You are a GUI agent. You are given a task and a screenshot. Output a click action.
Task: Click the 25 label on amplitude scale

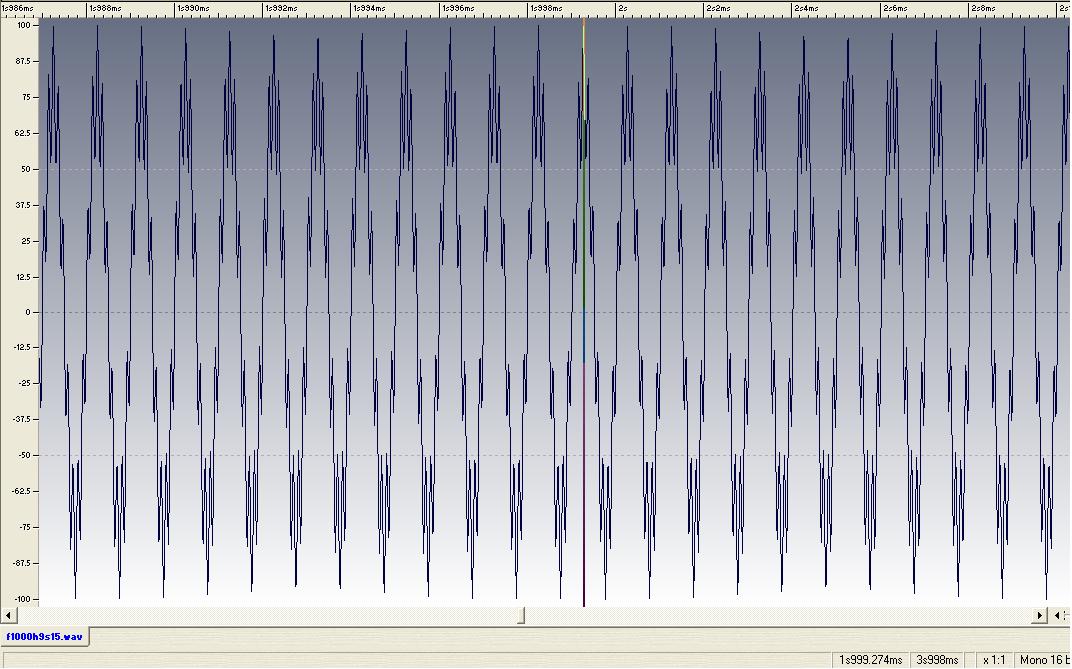tap(26, 241)
